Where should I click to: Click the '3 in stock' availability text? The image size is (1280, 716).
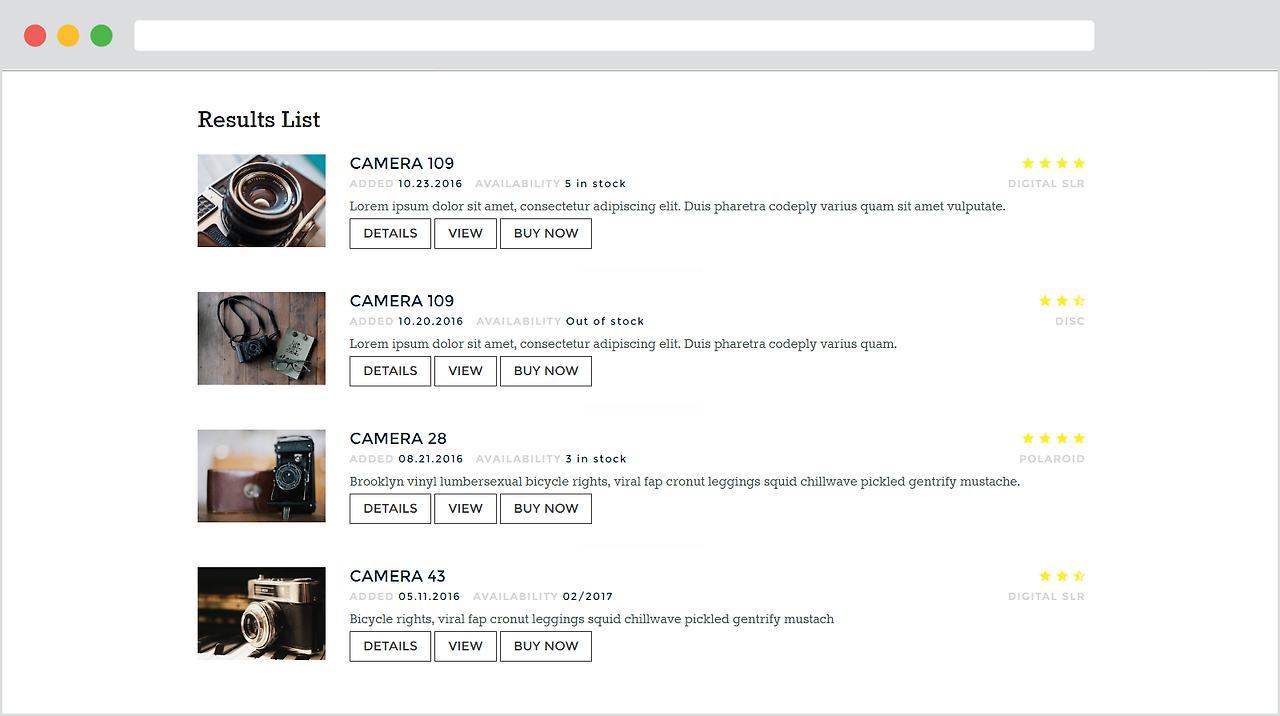(x=596, y=459)
